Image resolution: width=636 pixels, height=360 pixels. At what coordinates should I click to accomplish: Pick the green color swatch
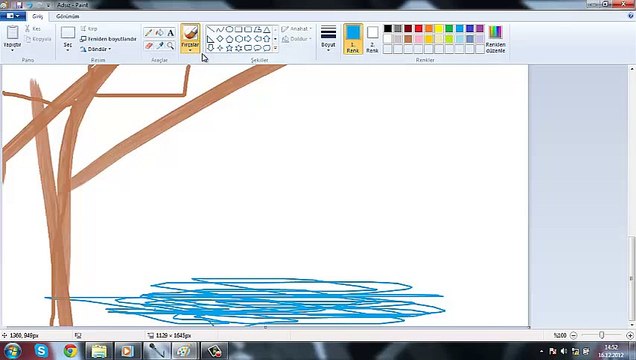pos(449,28)
